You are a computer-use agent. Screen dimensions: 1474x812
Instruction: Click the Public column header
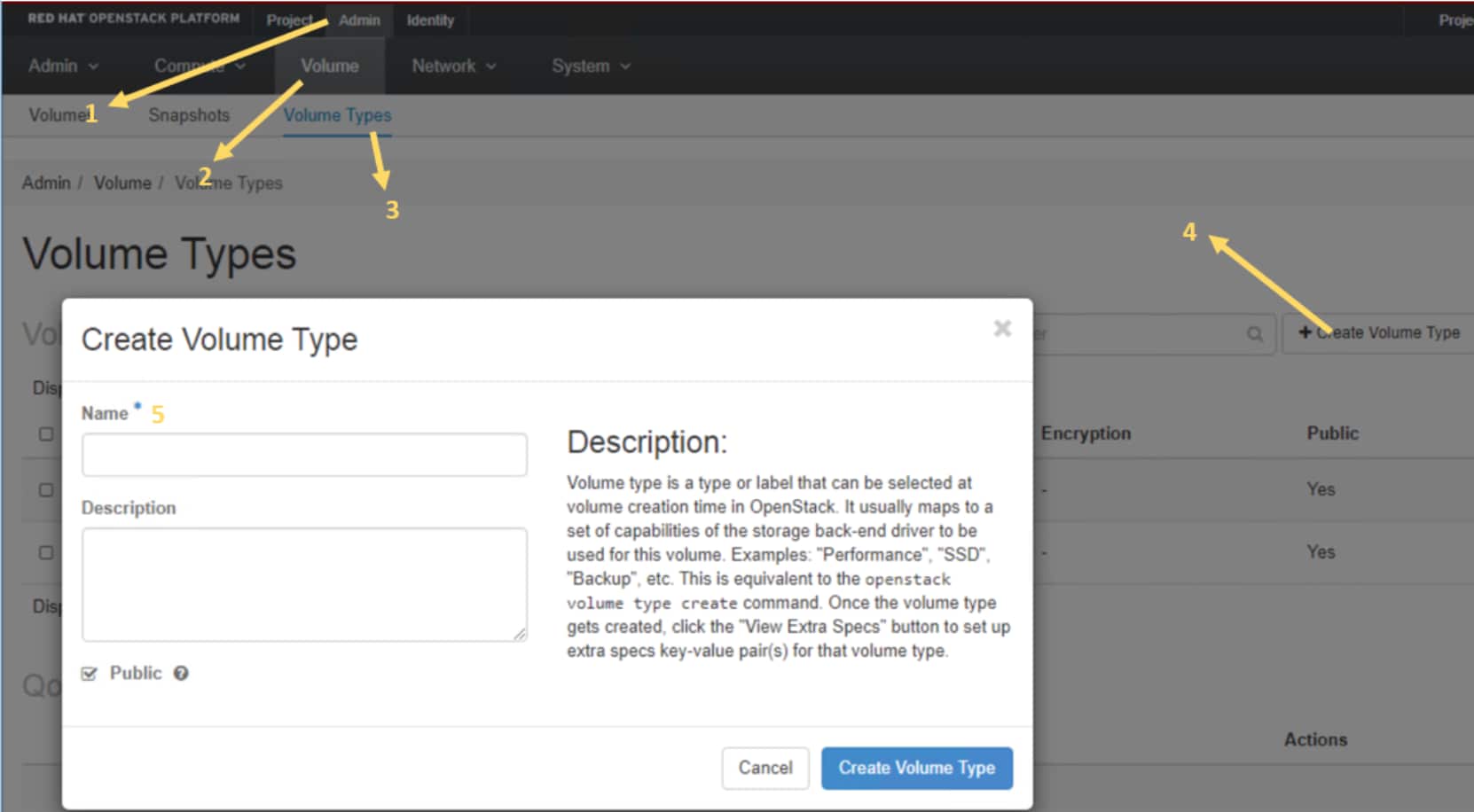coord(1332,433)
